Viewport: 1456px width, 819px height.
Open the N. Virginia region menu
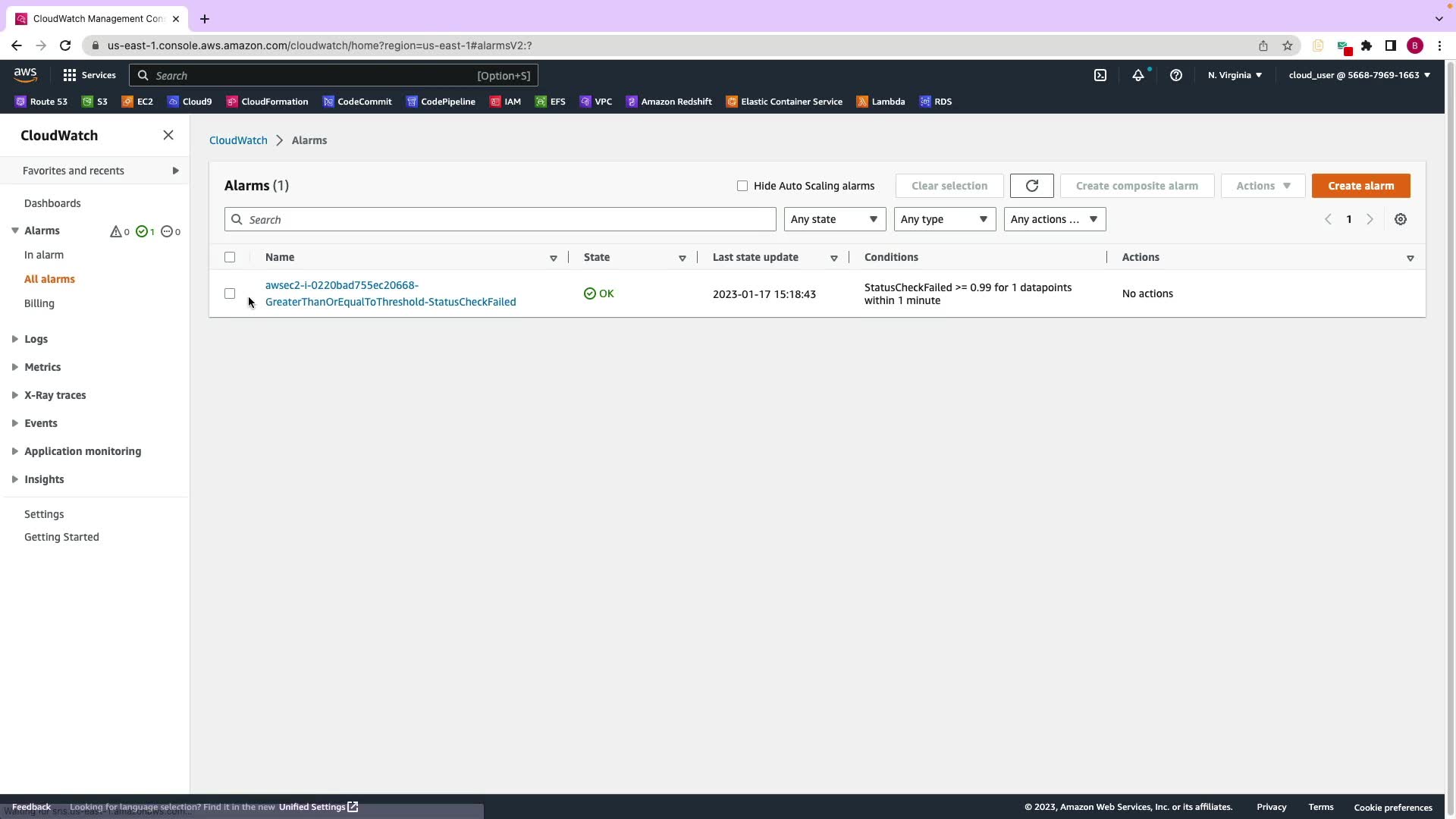click(x=1235, y=75)
